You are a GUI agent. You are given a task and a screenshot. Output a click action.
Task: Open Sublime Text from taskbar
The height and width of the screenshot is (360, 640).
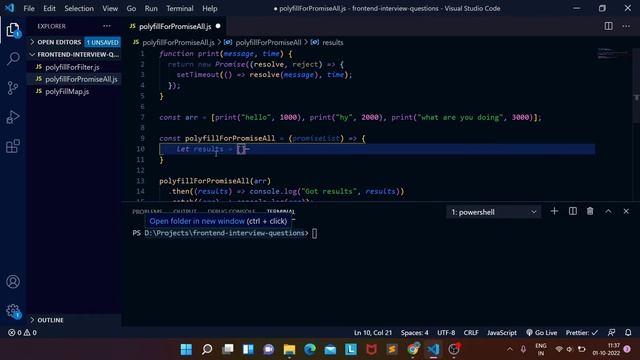(392, 349)
